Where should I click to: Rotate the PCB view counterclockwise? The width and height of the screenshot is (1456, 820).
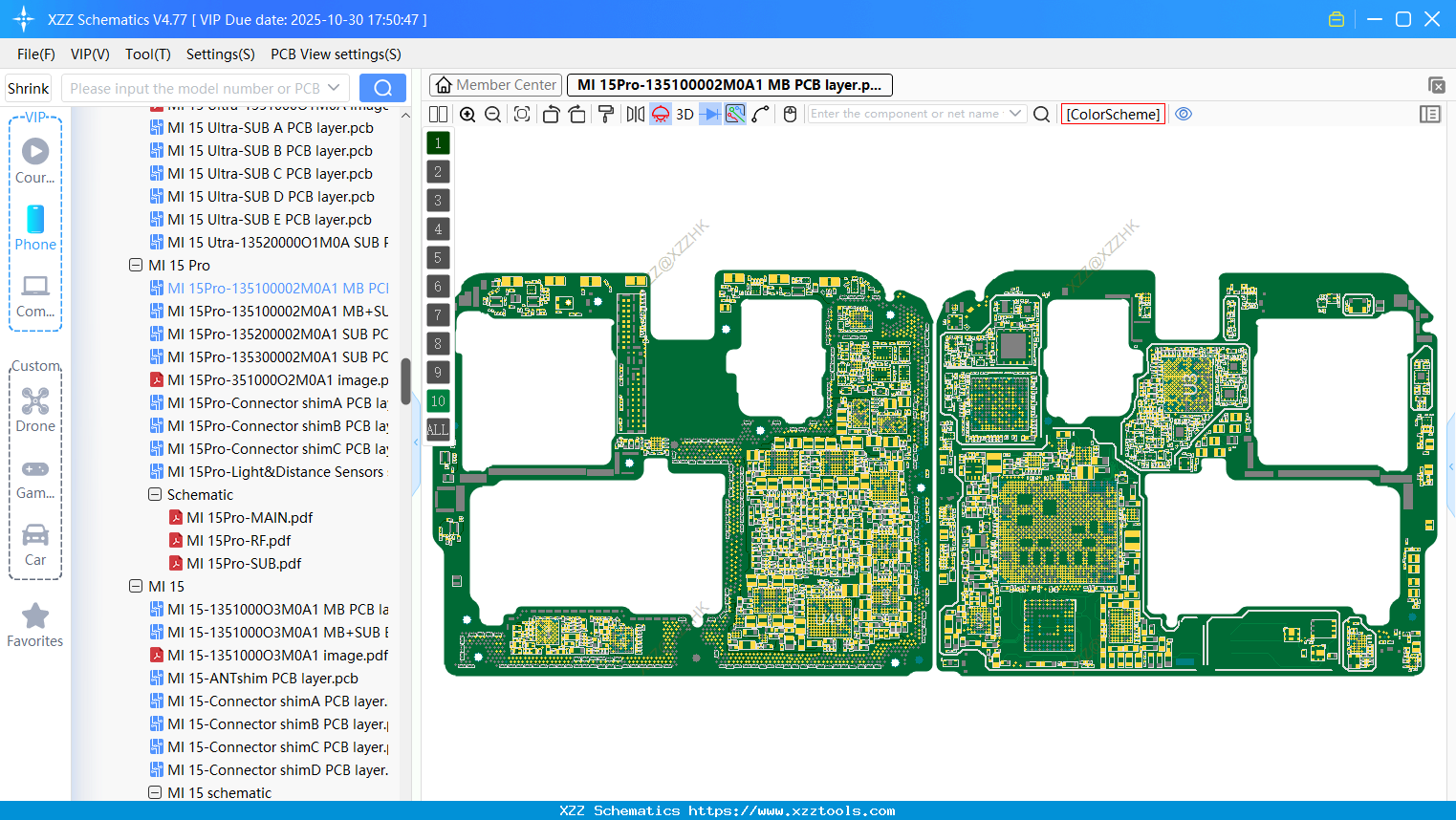tap(553, 114)
